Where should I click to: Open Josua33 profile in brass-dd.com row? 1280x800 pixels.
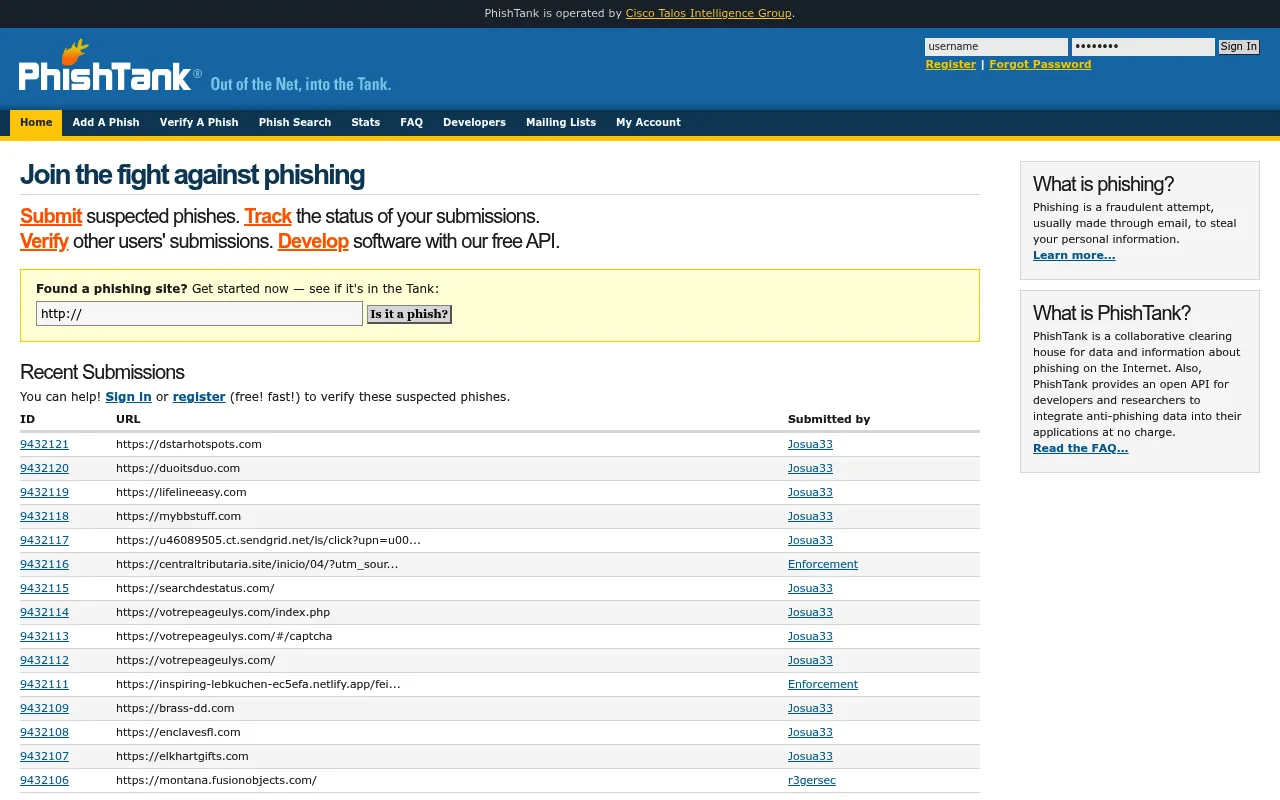pos(810,708)
